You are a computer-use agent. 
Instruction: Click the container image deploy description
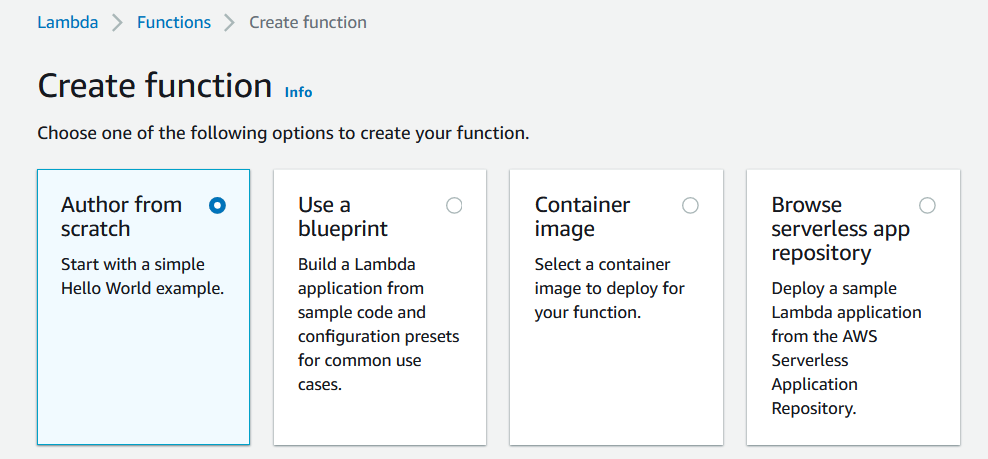point(609,288)
